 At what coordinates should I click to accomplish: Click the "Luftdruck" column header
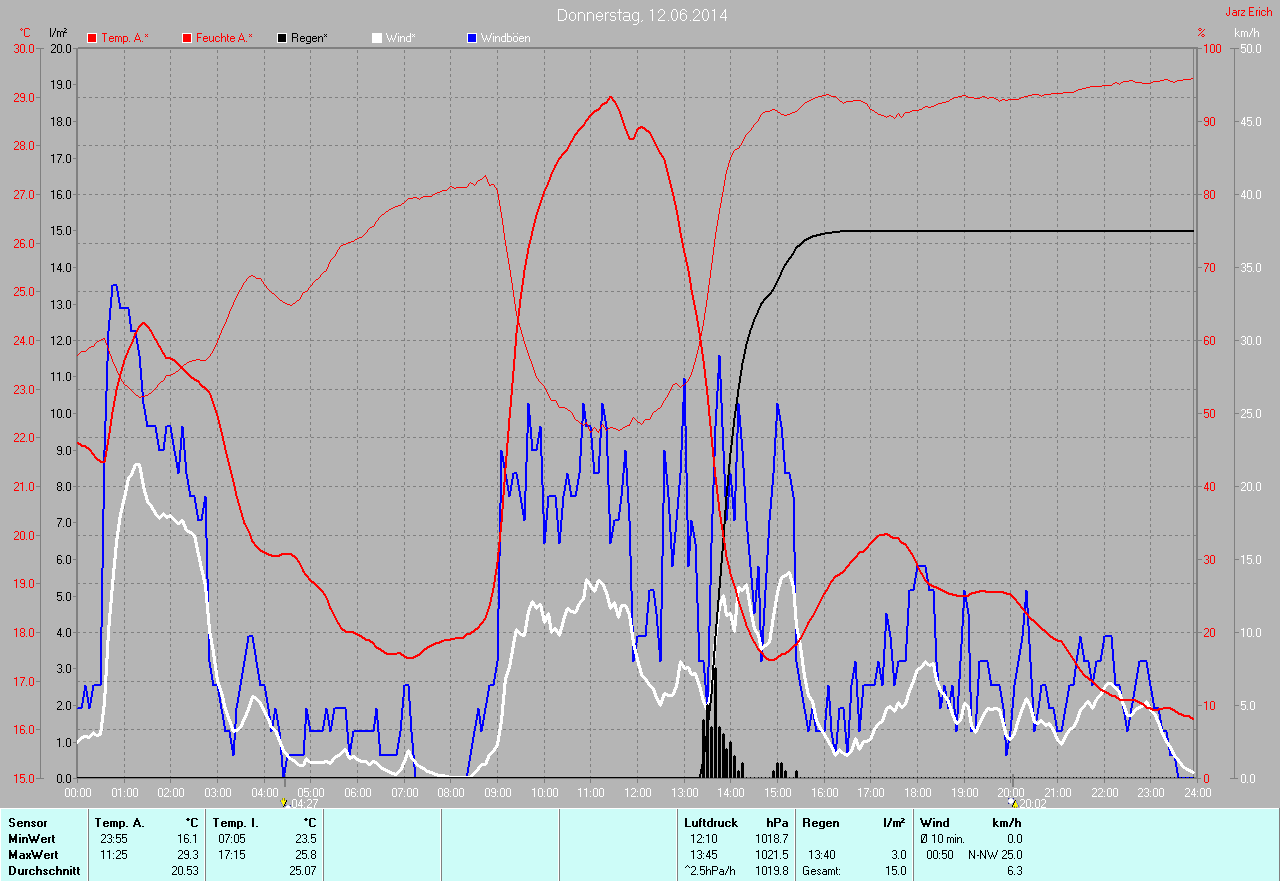tap(711, 823)
